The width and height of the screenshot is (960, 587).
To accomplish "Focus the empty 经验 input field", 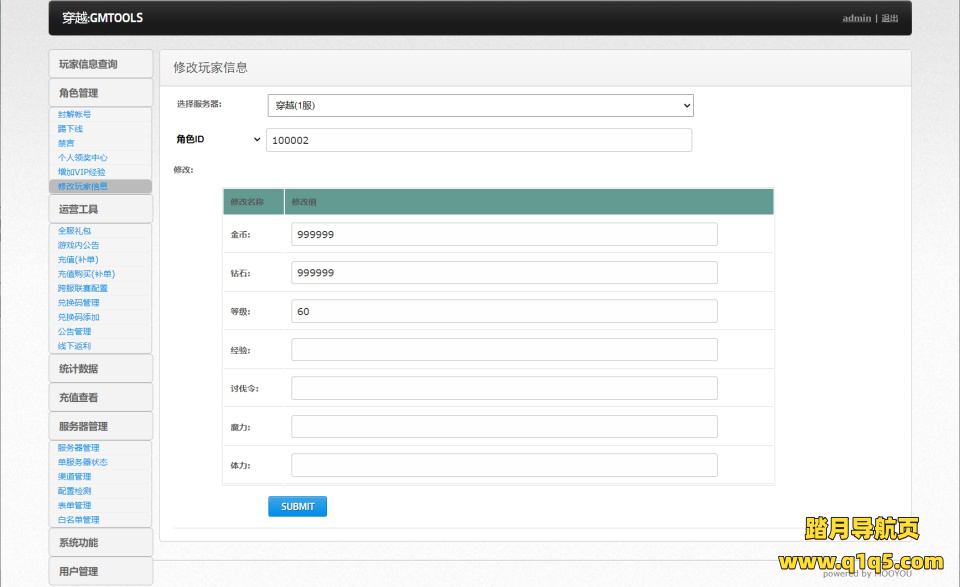I will [x=504, y=350].
